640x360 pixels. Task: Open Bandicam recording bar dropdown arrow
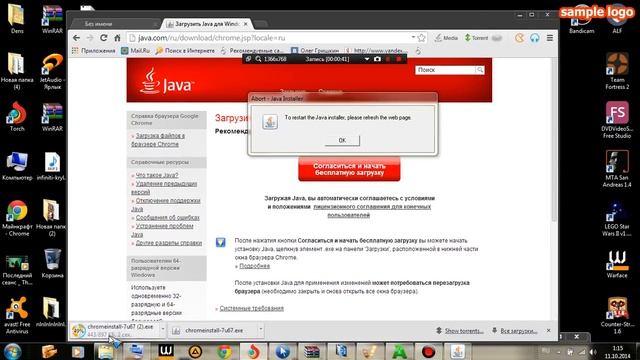click(x=367, y=59)
